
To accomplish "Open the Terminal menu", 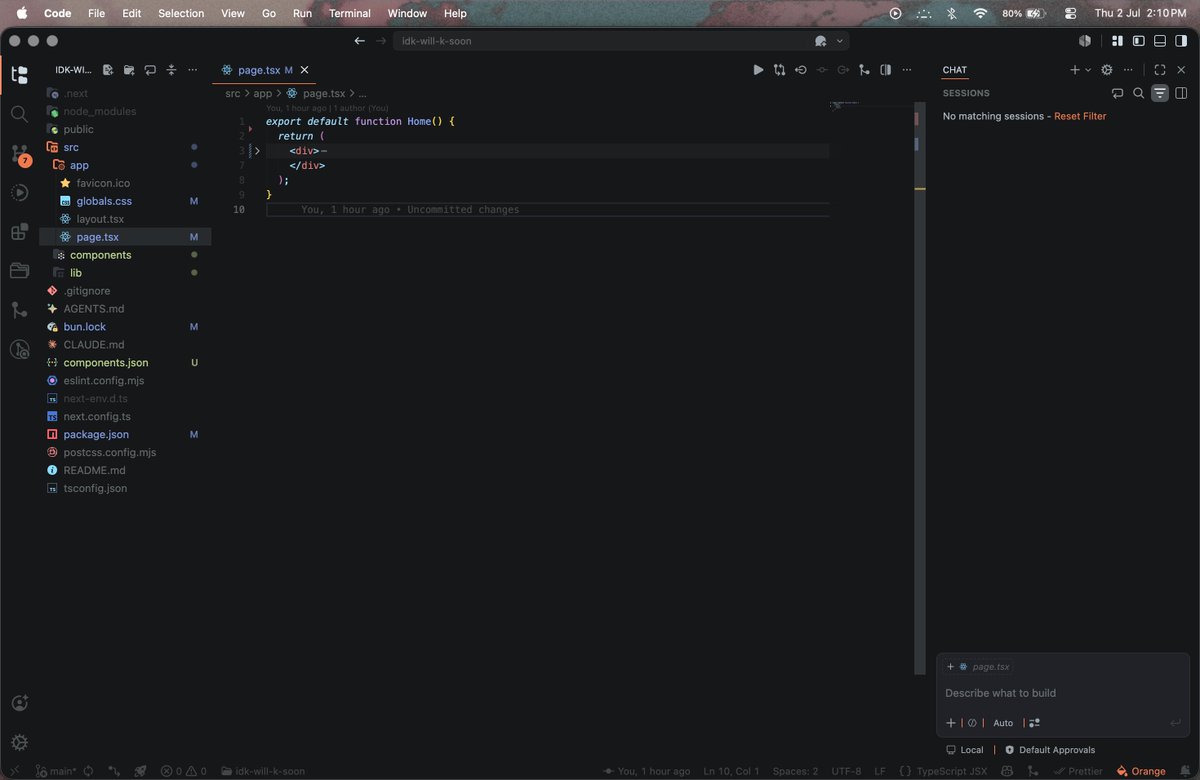I will (x=350, y=13).
